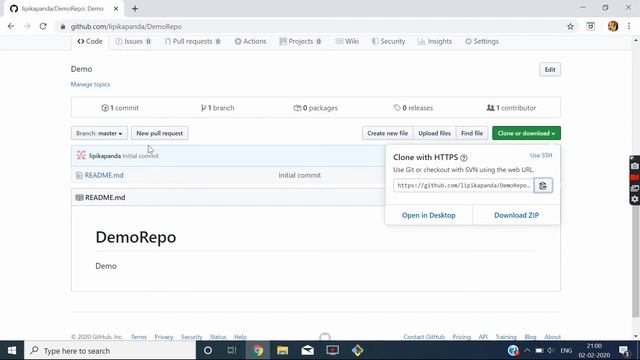Switch to Chrome in the taskbar
This screenshot has height=360, width=640.
coord(258,350)
